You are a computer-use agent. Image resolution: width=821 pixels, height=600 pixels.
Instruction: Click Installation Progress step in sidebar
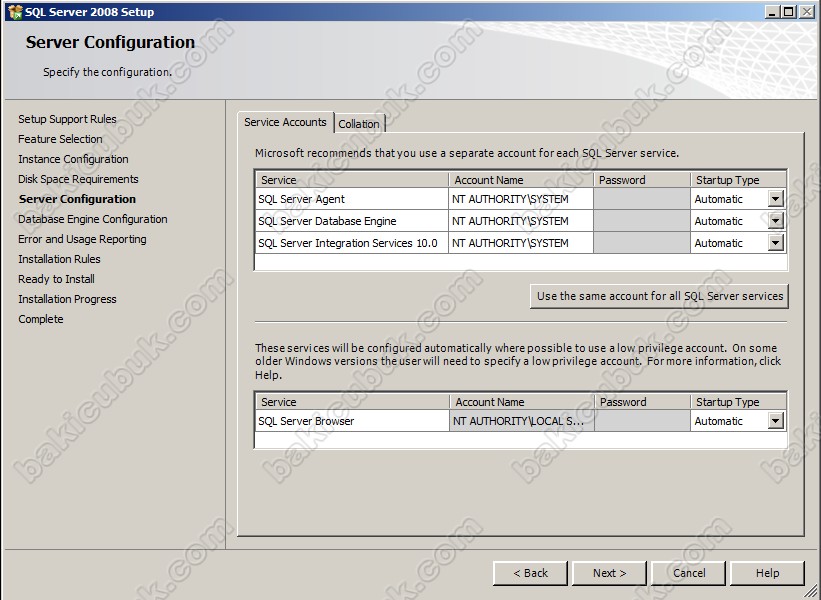(x=68, y=299)
